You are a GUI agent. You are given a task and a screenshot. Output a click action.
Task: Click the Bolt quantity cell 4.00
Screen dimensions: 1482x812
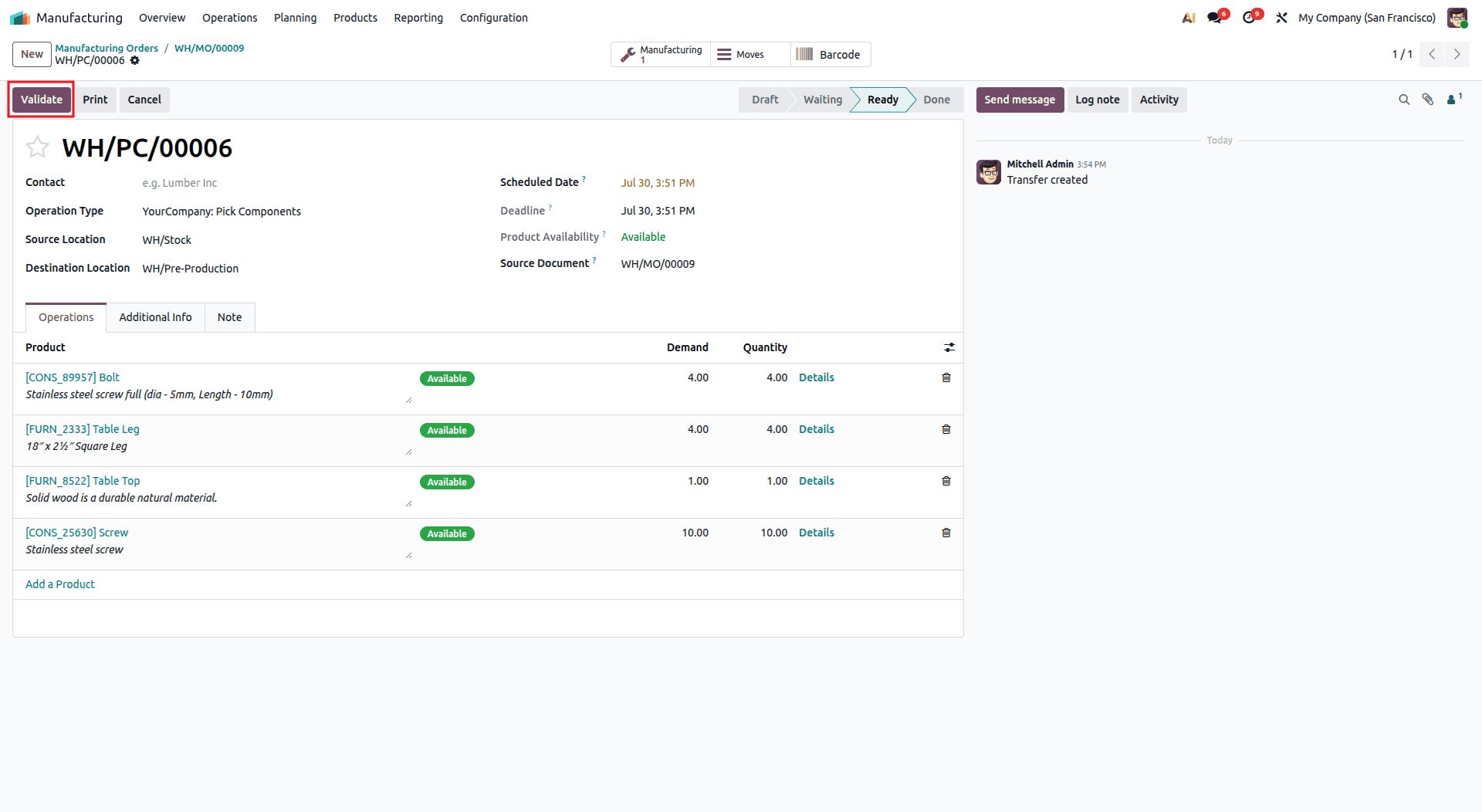tap(777, 377)
